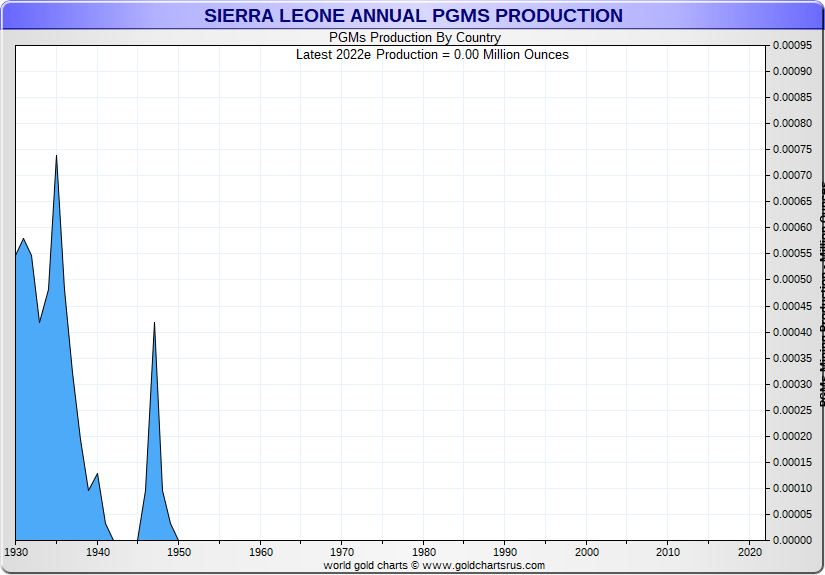
Task: Click the tip of the late-1940s production spike
Action: (154, 323)
